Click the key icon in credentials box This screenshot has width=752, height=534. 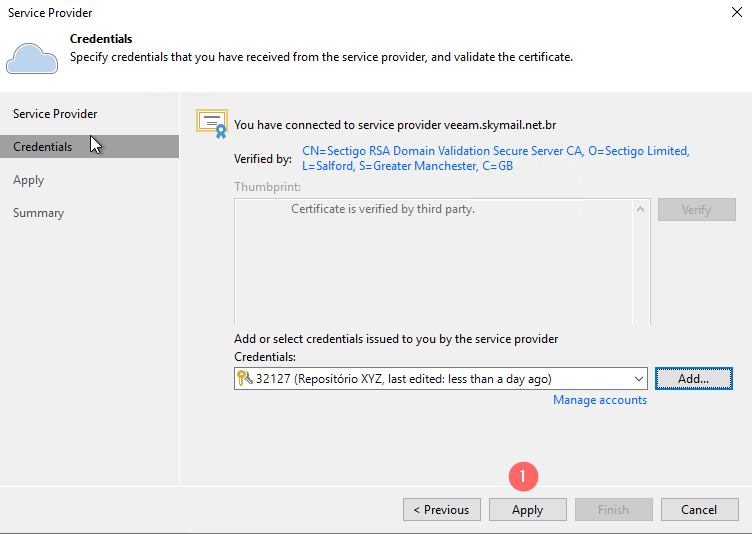pos(245,378)
